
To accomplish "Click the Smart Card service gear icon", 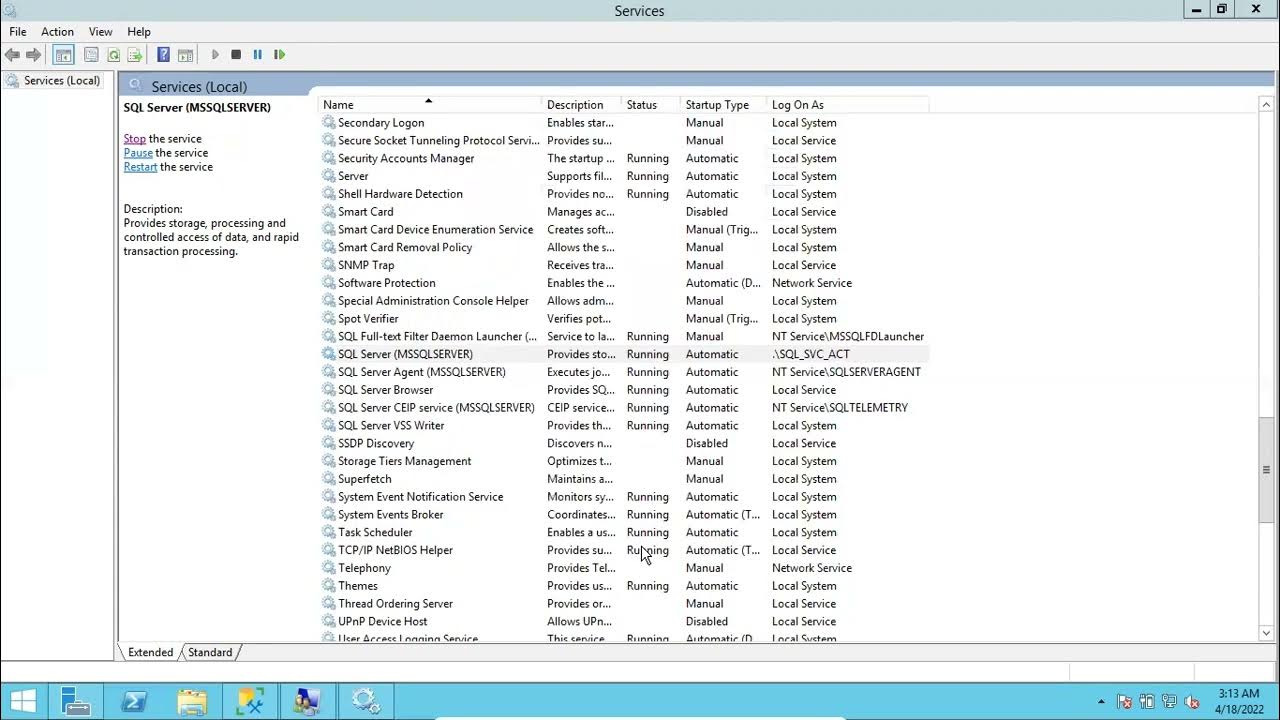I will [328, 212].
